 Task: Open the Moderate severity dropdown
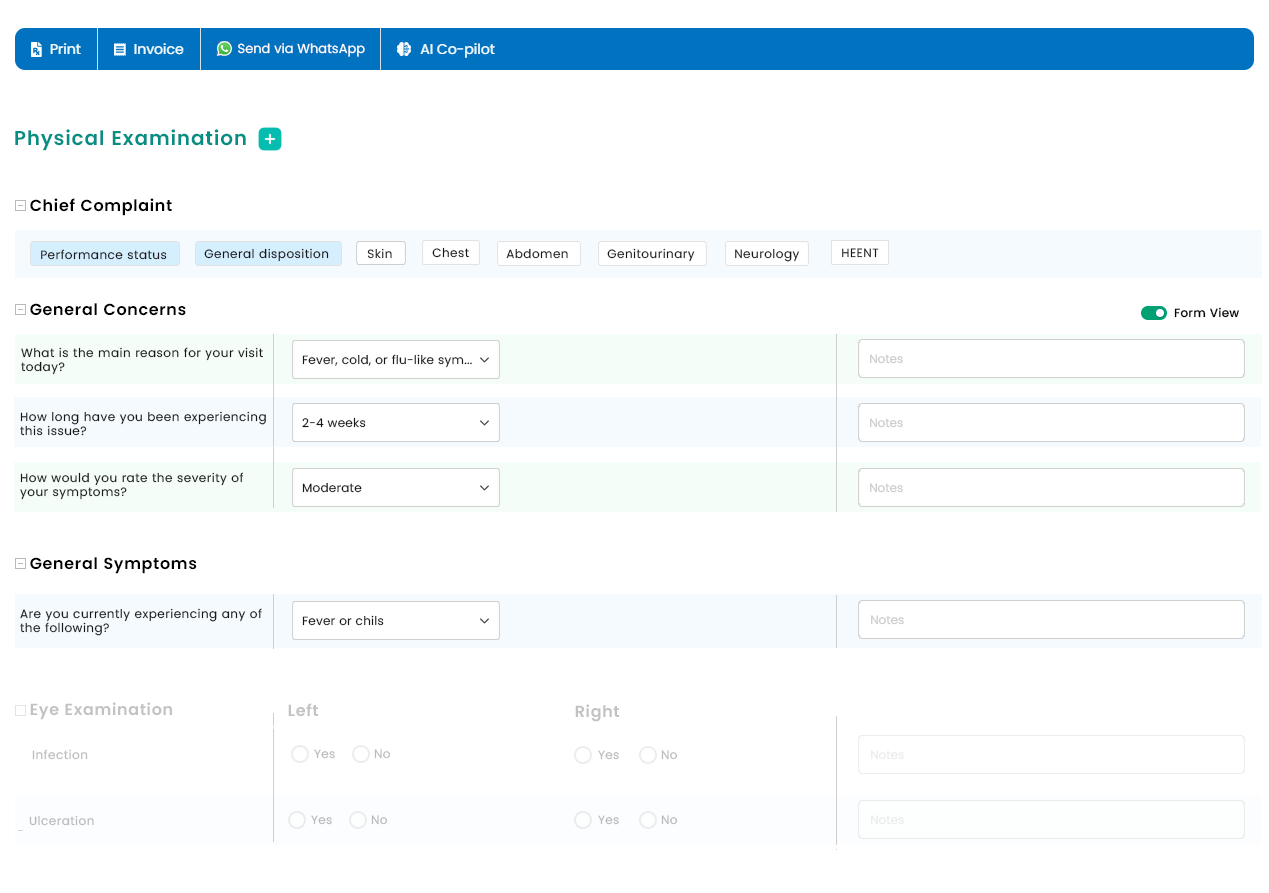395,488
